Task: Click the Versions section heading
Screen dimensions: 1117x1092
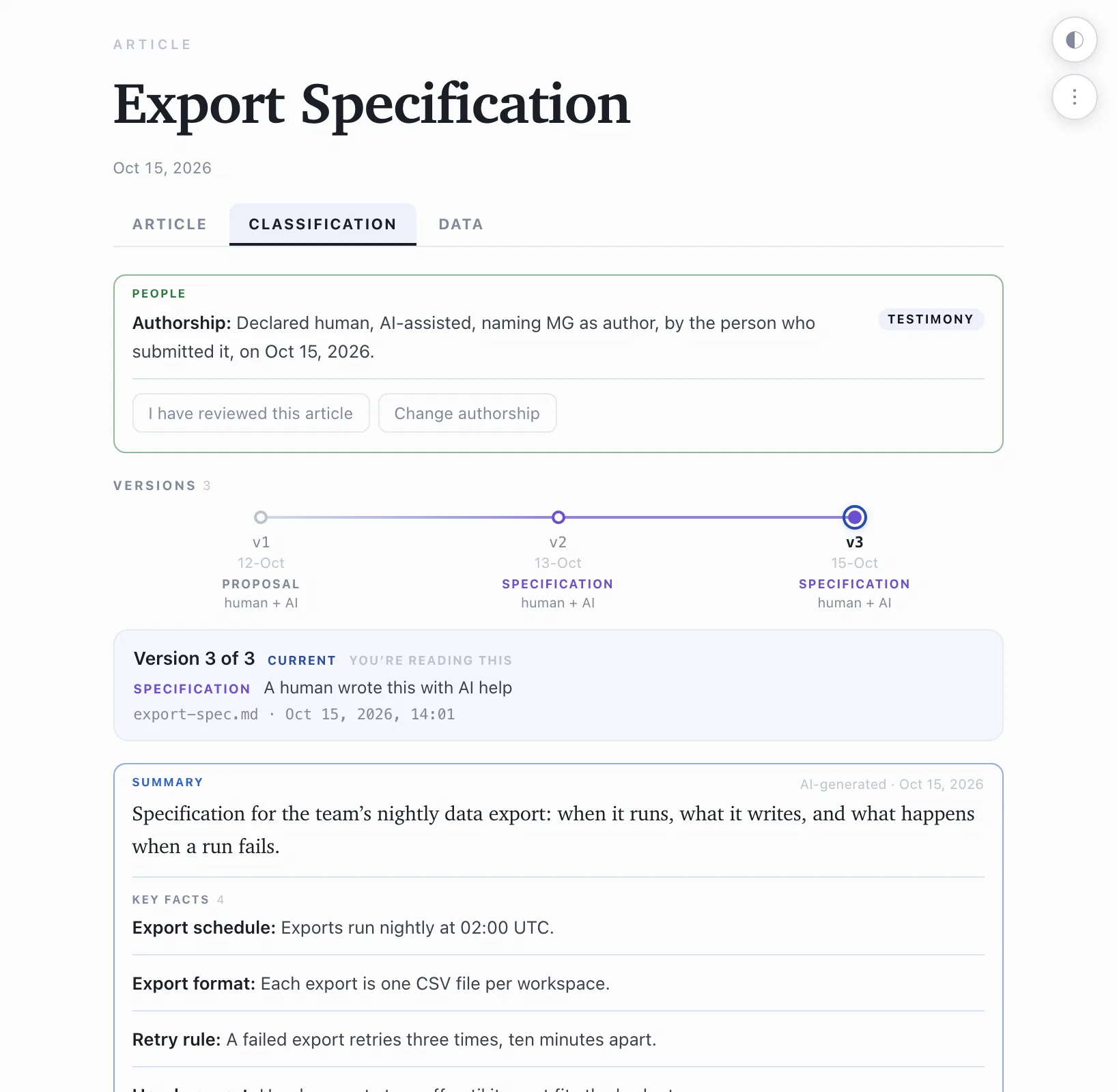Action: pos(155,486)
